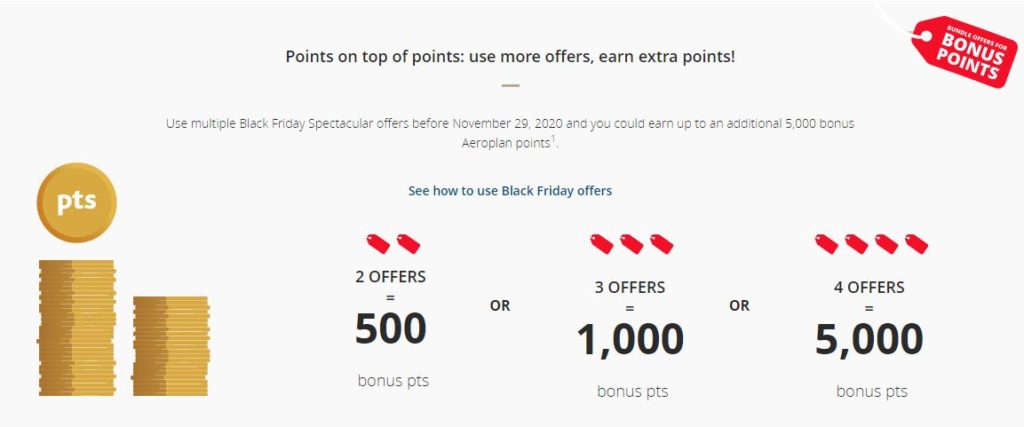Click footnote superscript 1 after Aeroplan points

tap(554, 140)
